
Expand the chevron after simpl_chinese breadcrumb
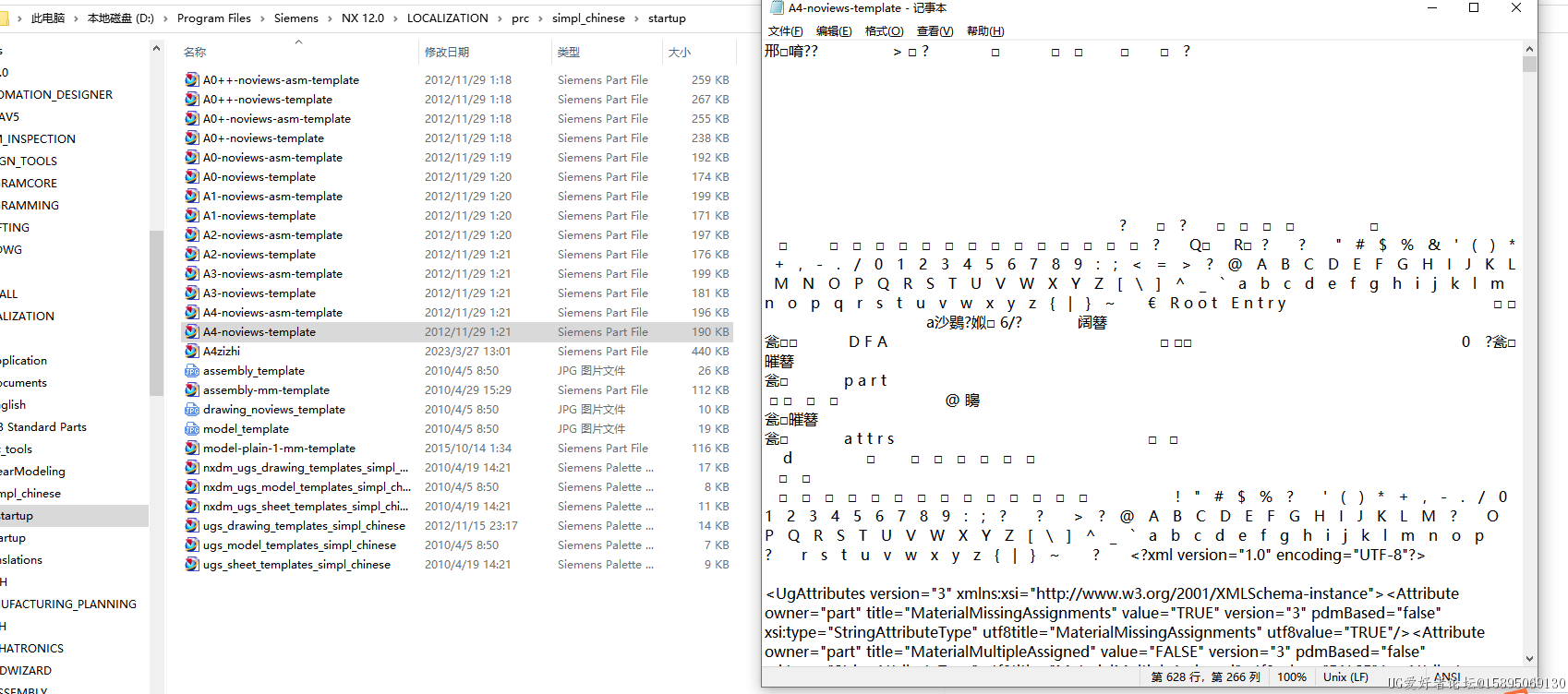pos(636,18)
